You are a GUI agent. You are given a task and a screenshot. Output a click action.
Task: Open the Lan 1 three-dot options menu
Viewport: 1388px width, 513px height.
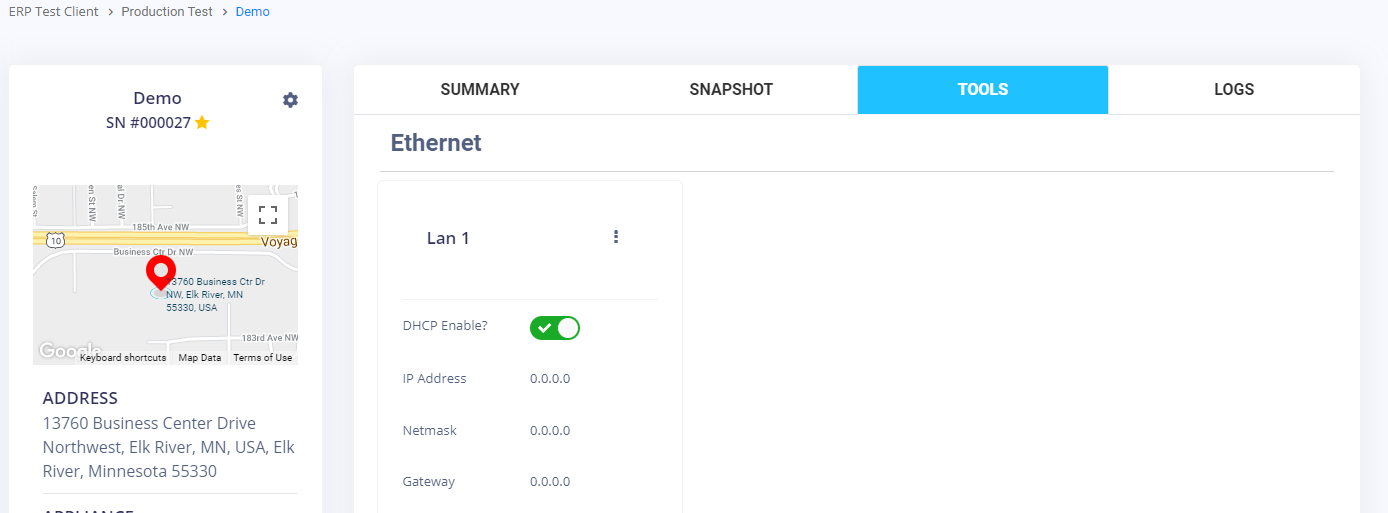(616, 237)
